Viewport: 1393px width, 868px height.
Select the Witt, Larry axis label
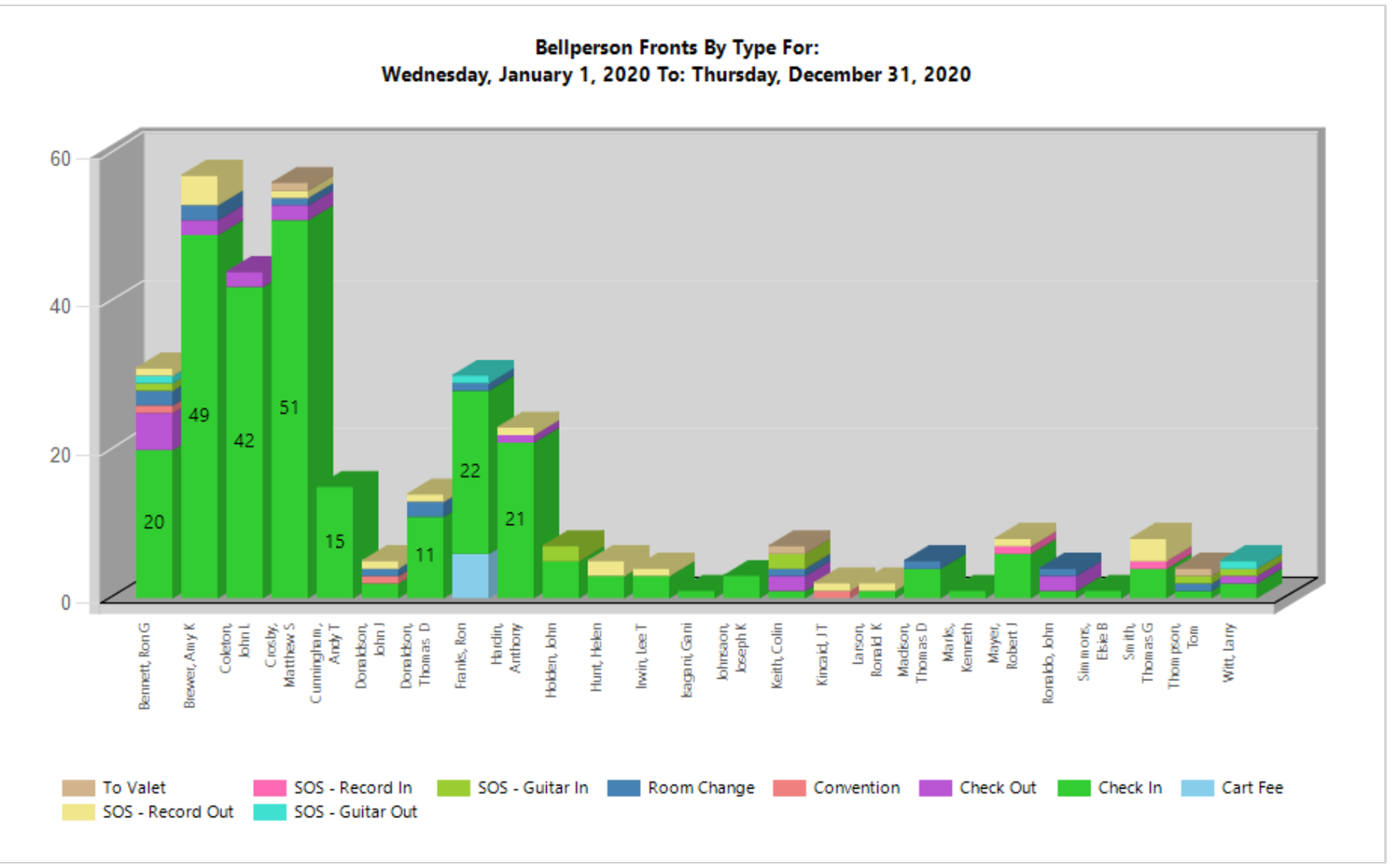(x=1228, y=652)
